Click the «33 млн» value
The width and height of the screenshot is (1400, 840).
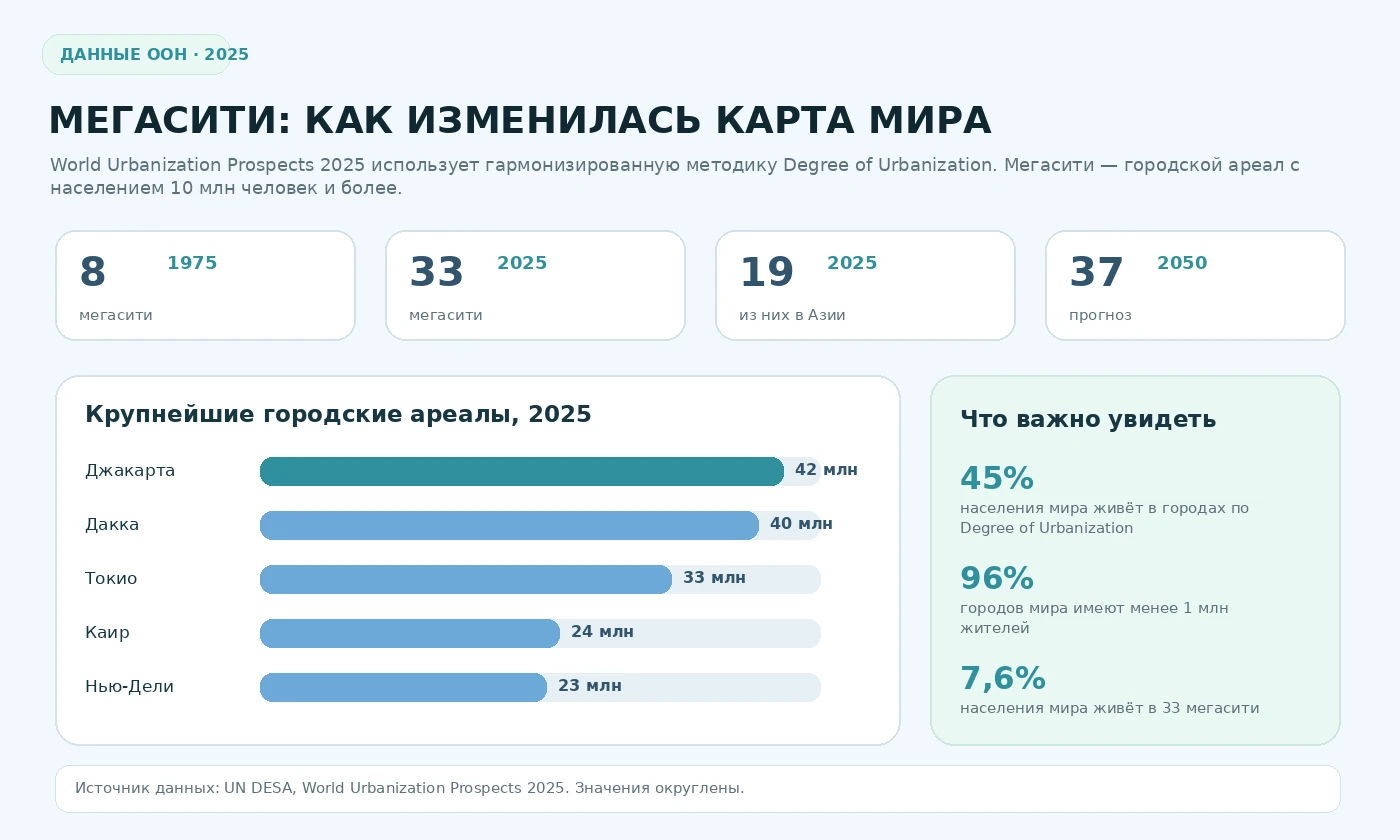click(714, 578)
